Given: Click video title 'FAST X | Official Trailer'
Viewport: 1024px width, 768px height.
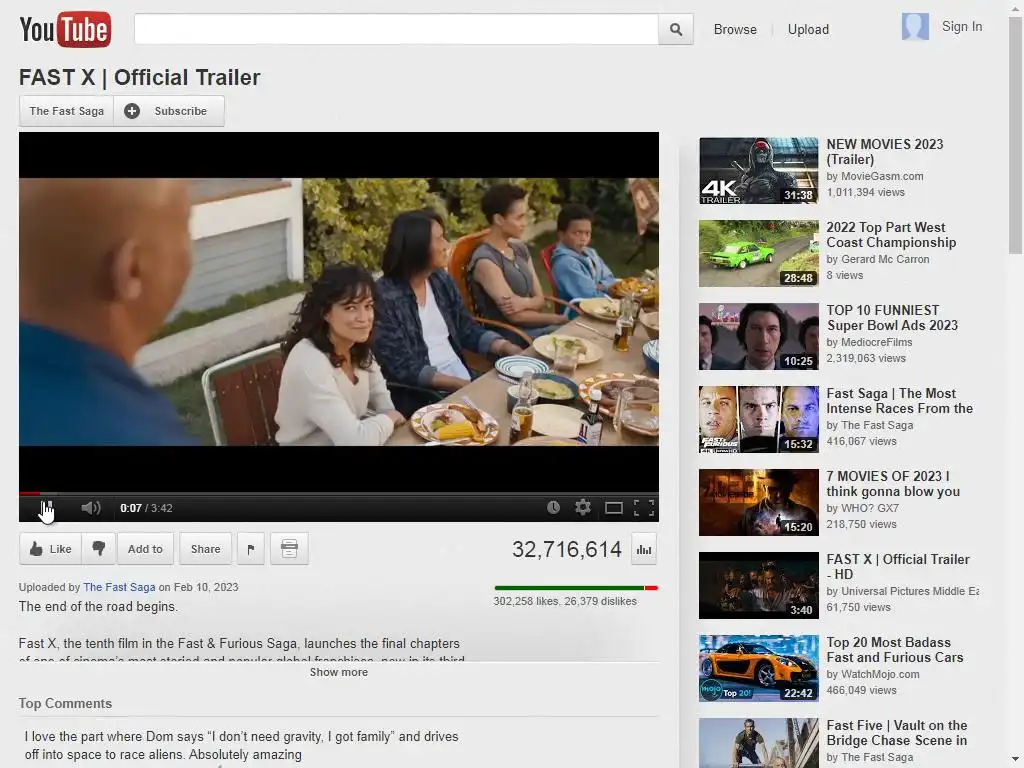Looking at the screenshot, I should [x=140, y=77].
